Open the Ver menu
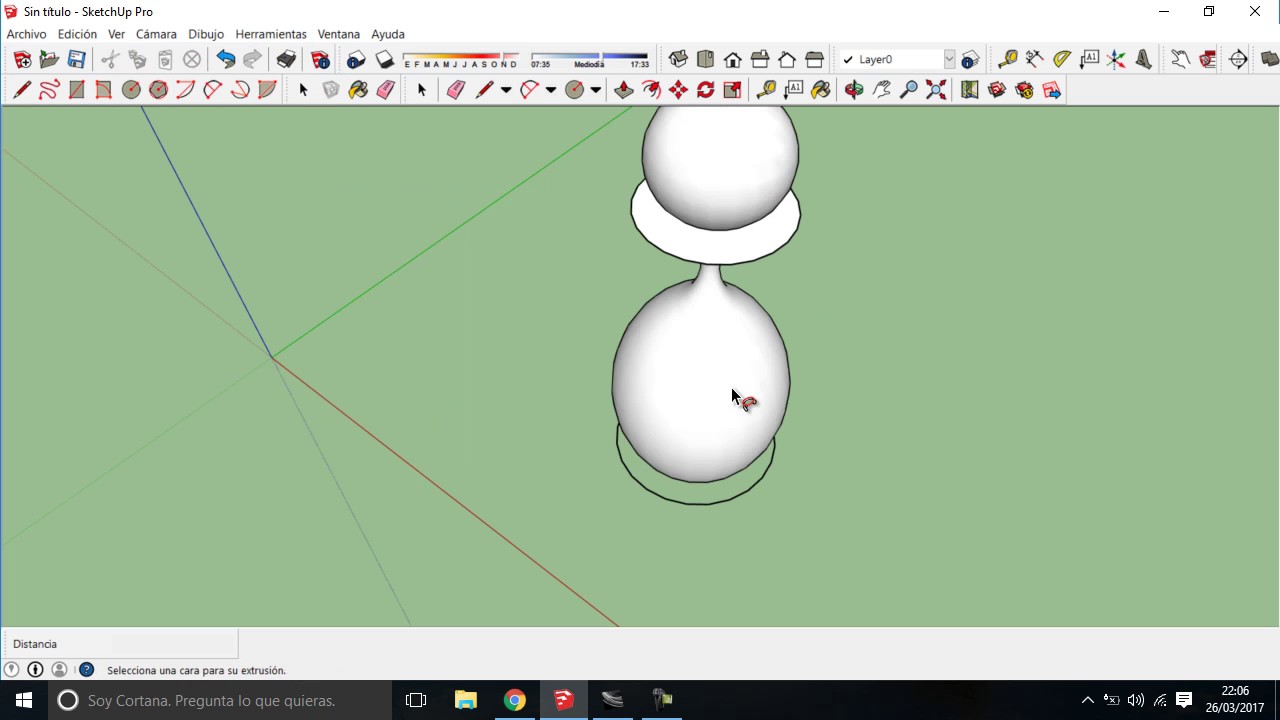The image size is (1280, 720). click(116, 34)
